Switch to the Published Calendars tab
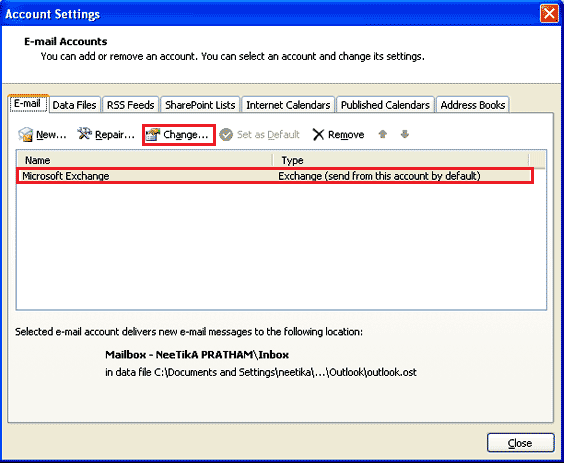 [x=385, y=105]
